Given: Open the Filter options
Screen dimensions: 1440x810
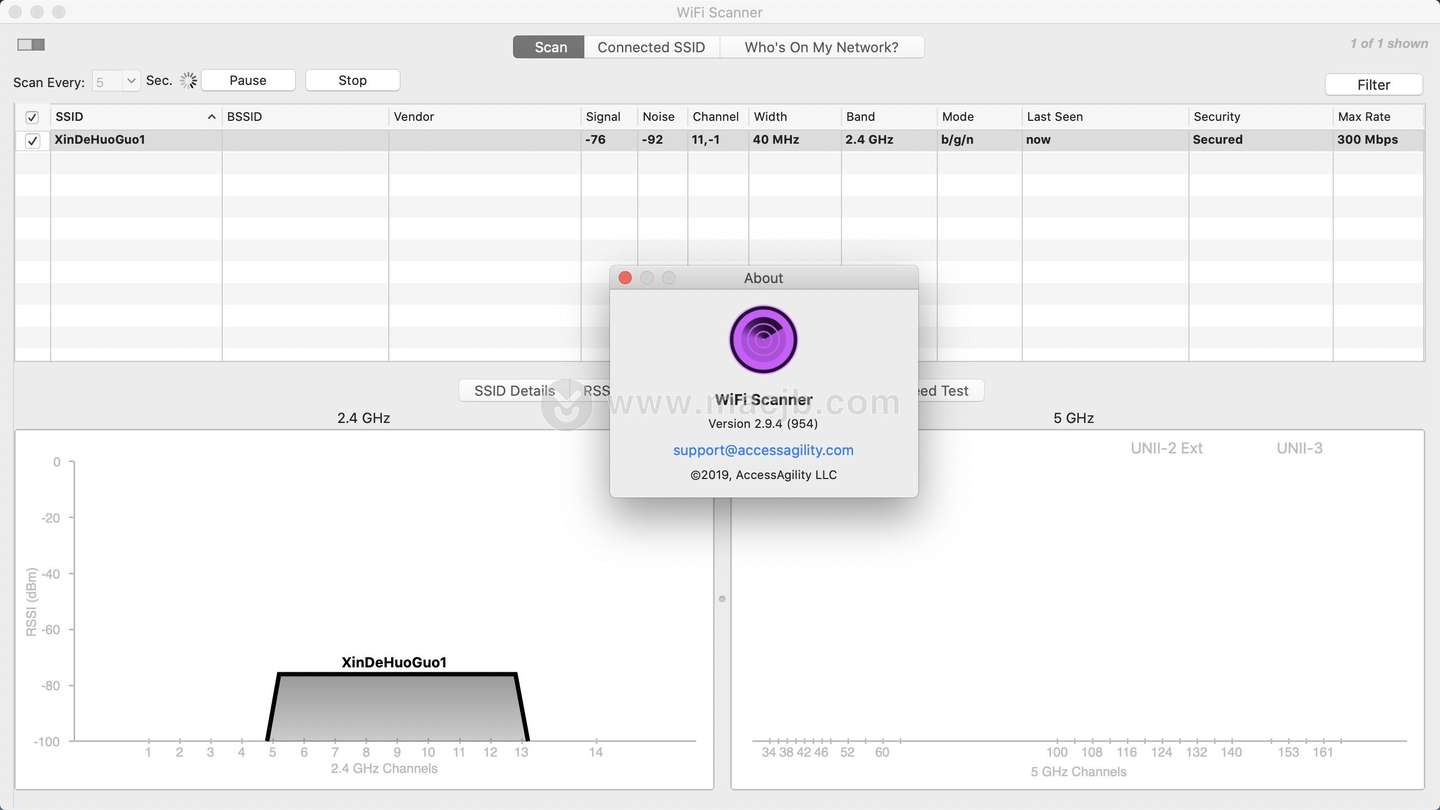Looking at the screenshot, I should (x=1373, y=85).
